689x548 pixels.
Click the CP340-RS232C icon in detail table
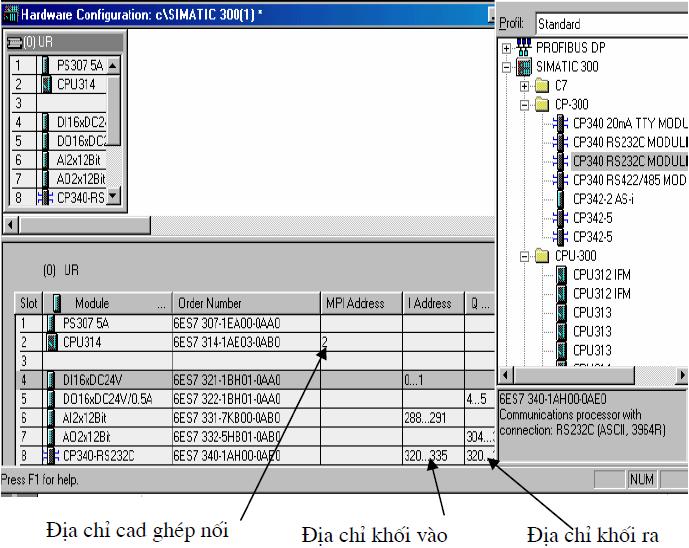click(51, 456)
